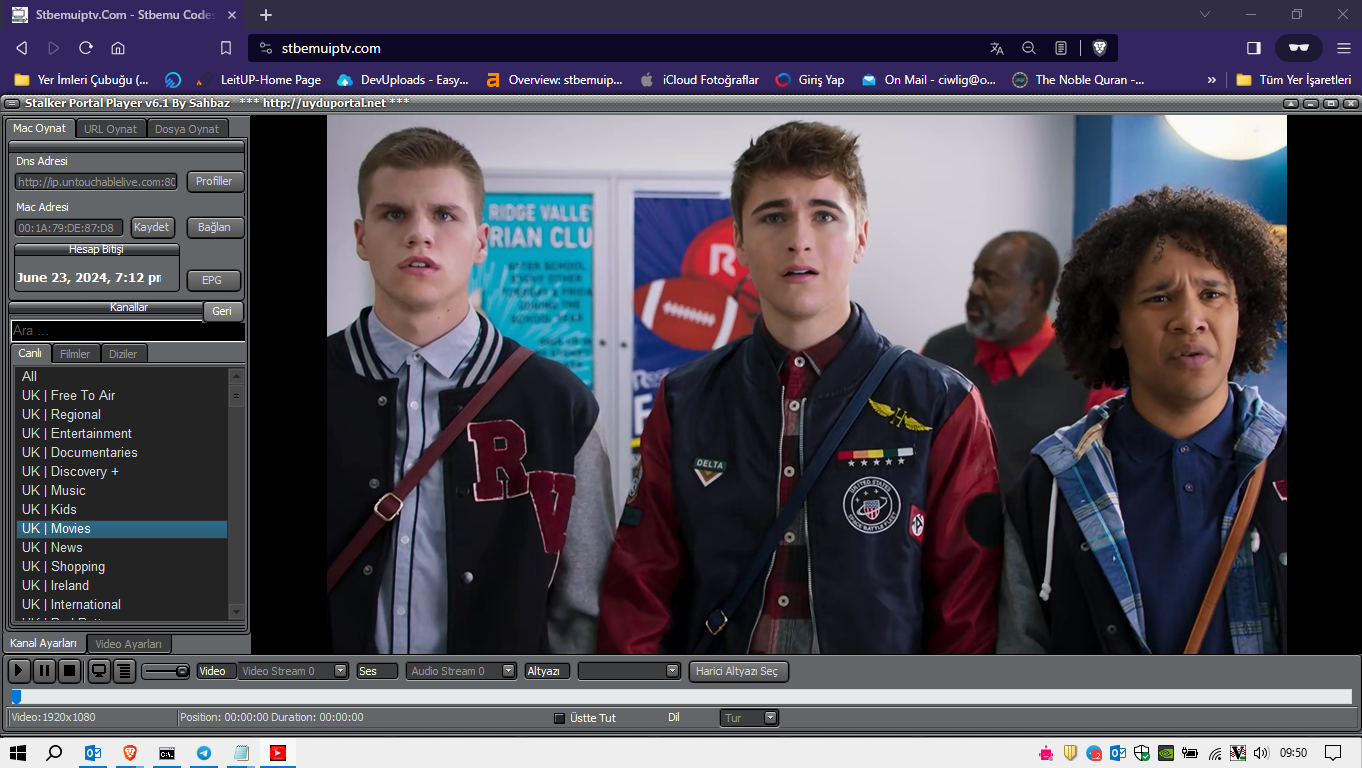1362x768 pixels.
Task: Switch to the URL Oynat tab
Action: coord(110,129)
